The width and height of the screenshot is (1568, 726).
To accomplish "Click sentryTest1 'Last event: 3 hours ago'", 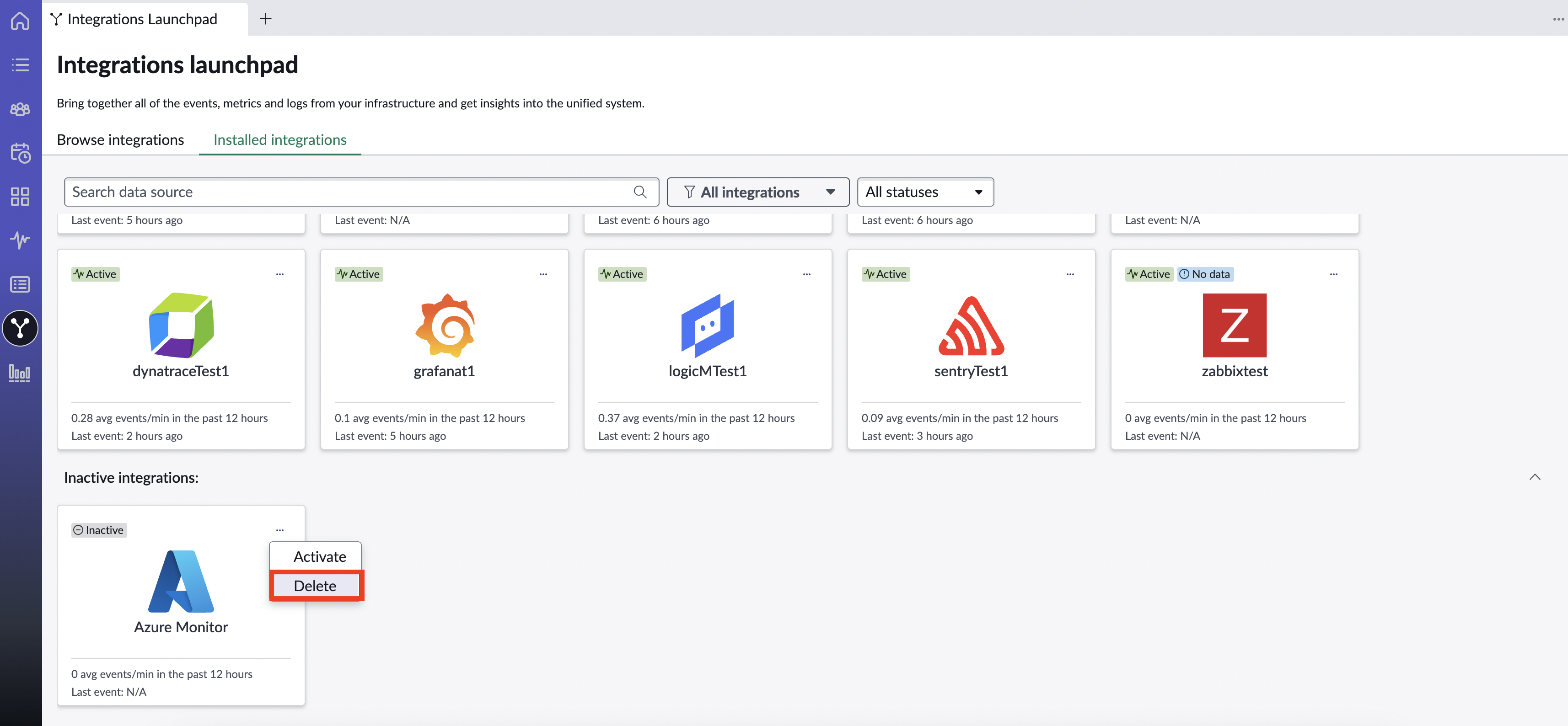I will [917, 436].
